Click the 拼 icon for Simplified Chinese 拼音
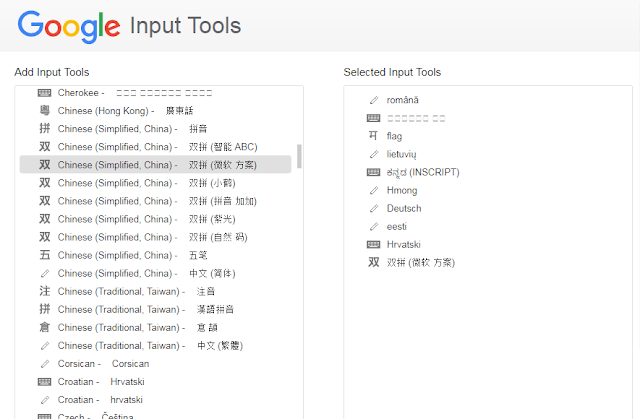640x419 pixels. [x=44, y=129]
